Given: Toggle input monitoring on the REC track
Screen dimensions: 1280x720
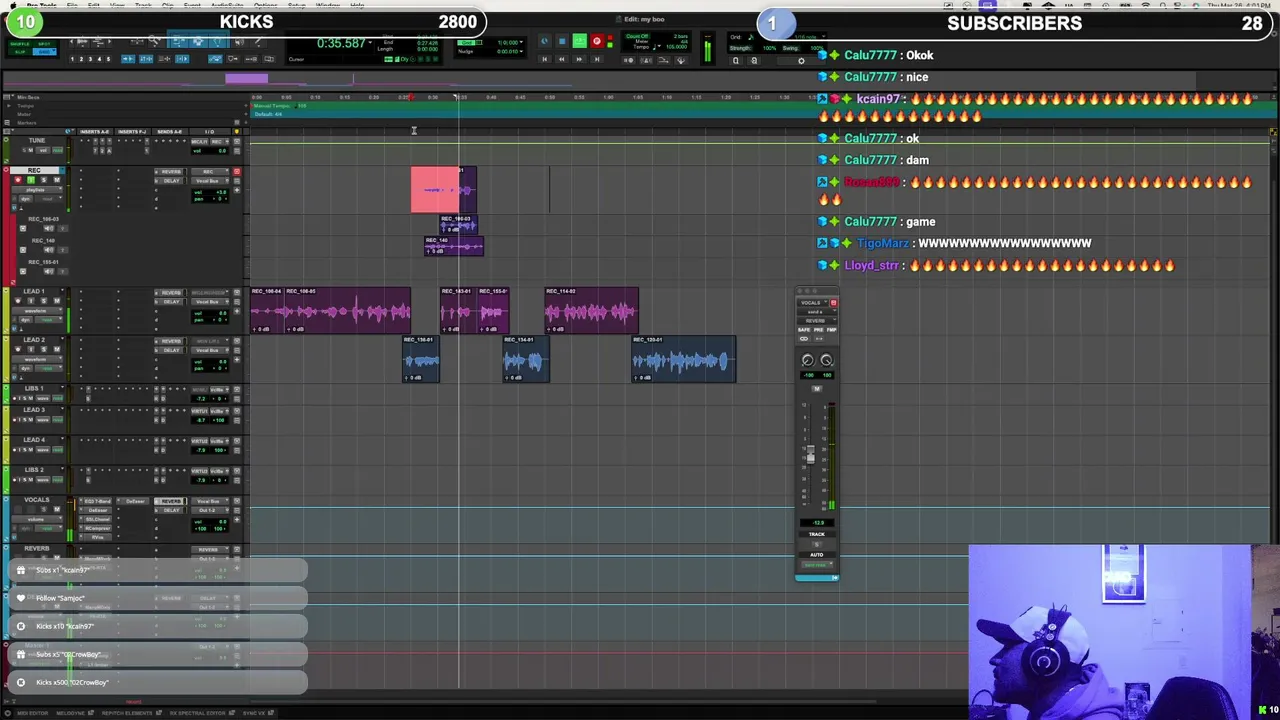Looking at the screenshot, I should tap(31, 180).
